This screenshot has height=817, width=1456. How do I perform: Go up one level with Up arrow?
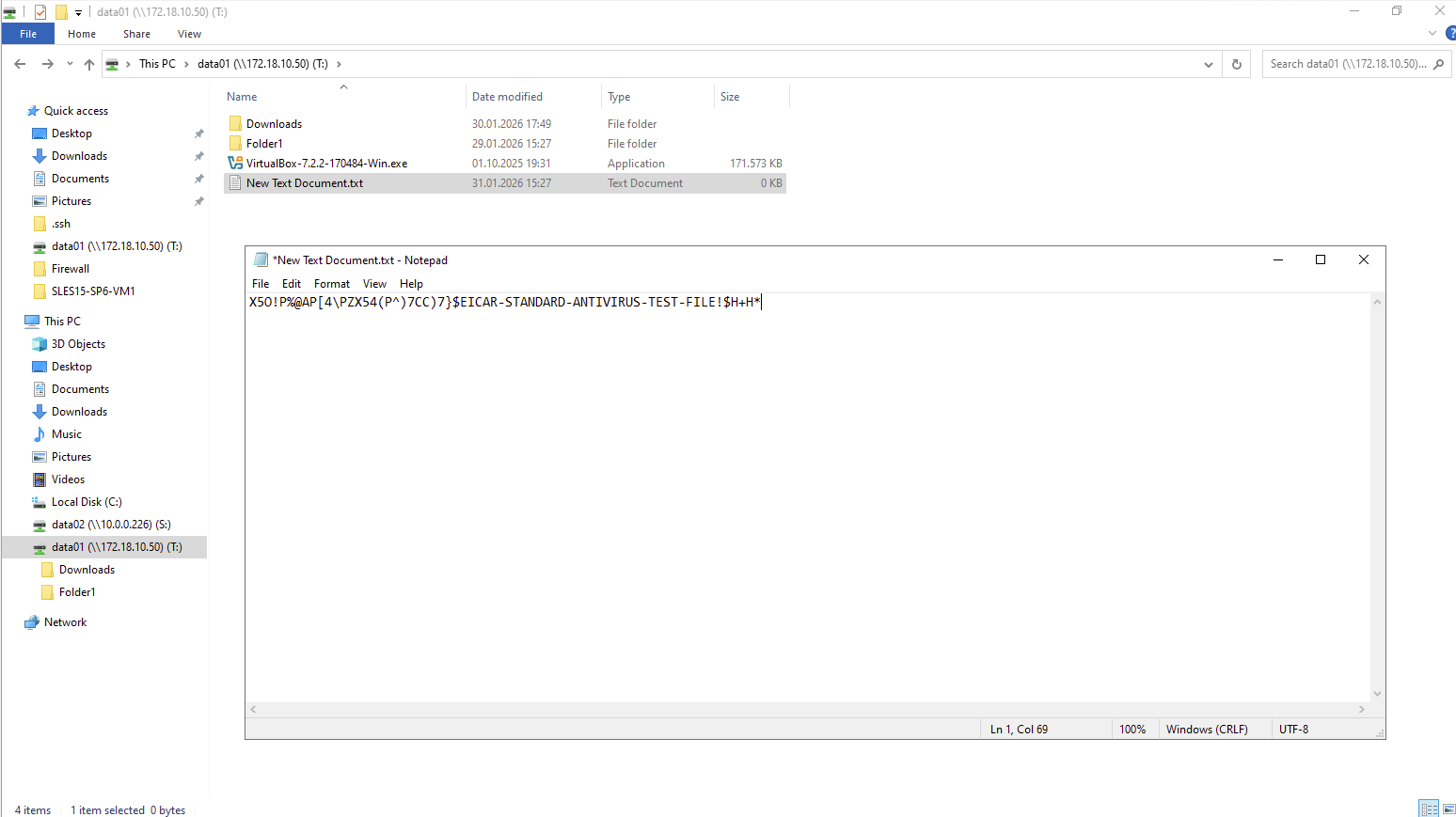89,64
